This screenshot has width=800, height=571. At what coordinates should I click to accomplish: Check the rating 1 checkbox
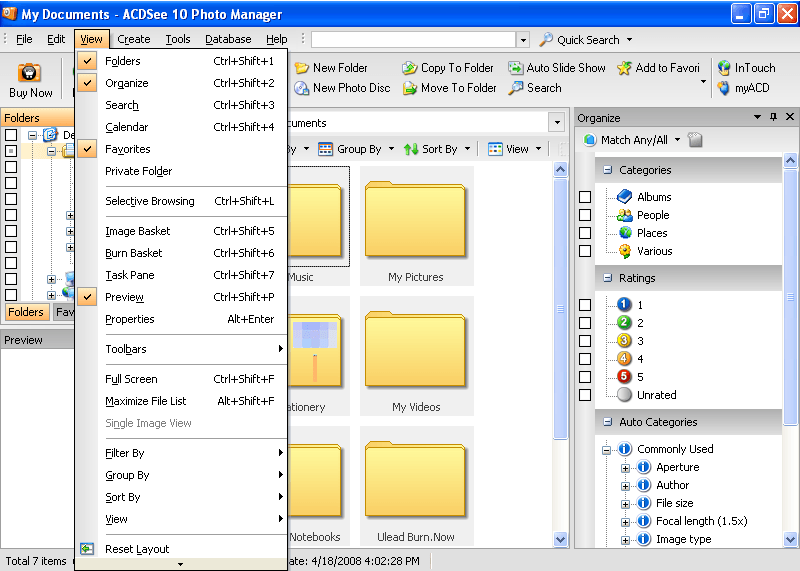click(x=585, y=305)
